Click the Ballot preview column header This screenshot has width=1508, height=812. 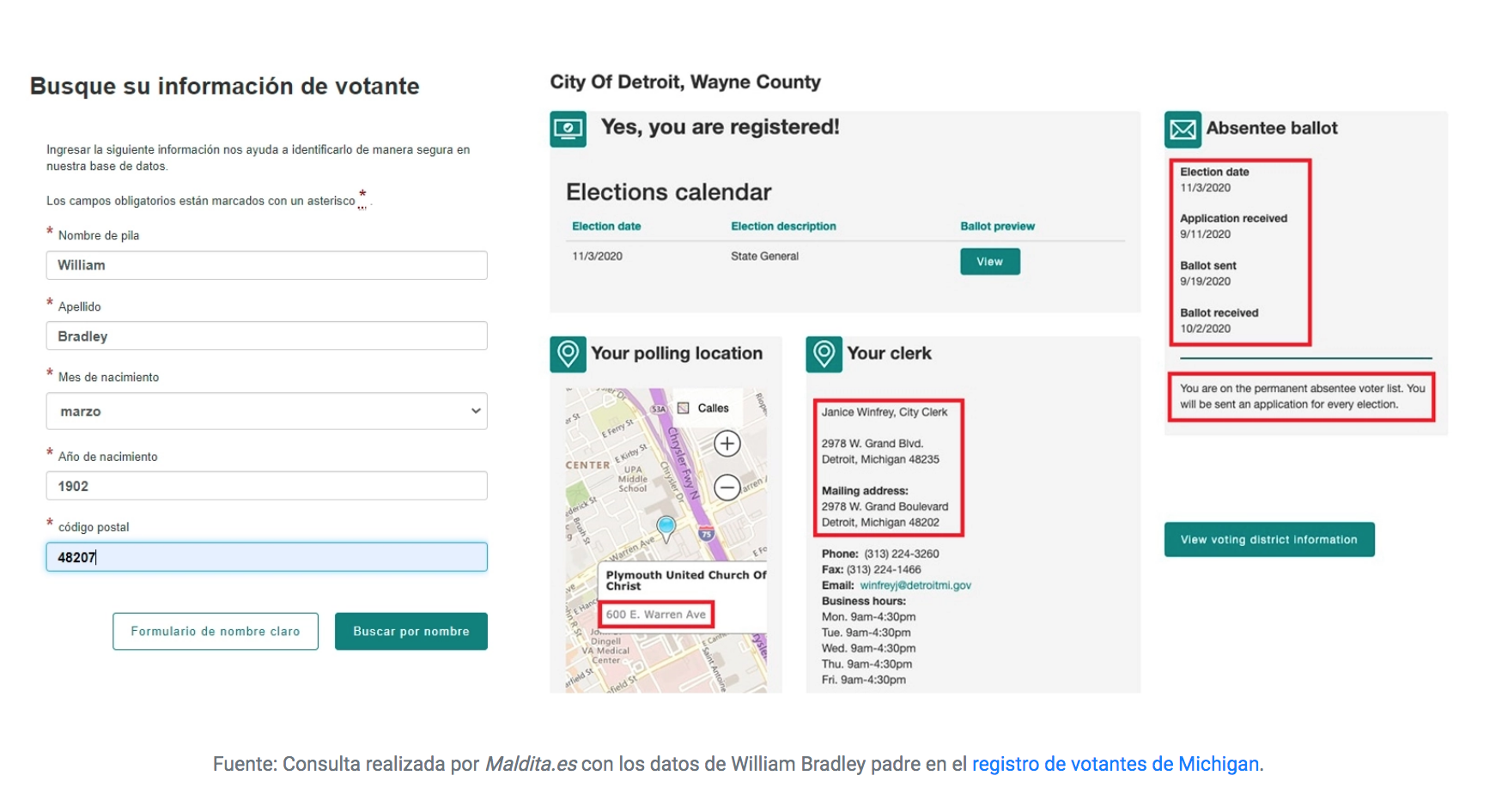click(997, 227)
